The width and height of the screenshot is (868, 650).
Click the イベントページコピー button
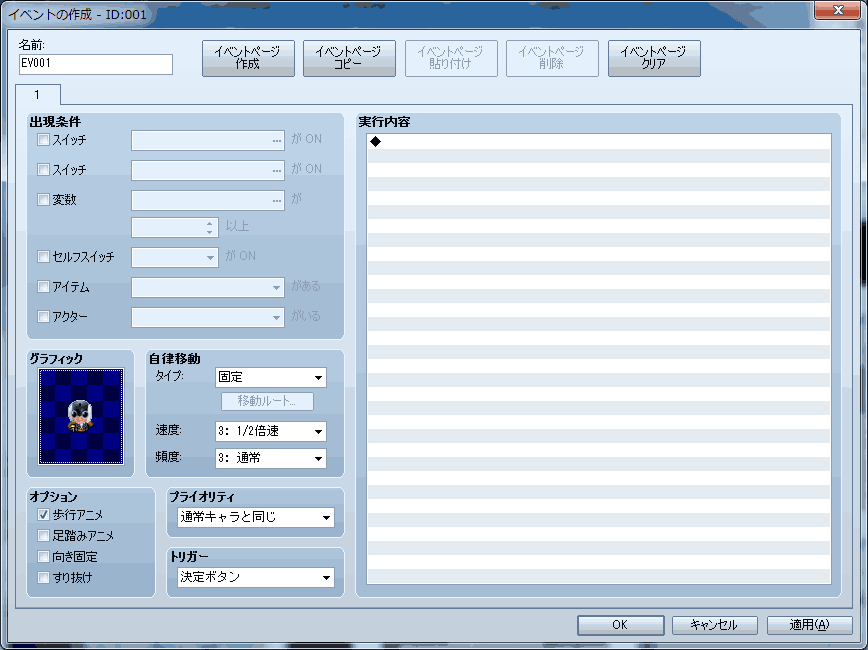(349, 58)
